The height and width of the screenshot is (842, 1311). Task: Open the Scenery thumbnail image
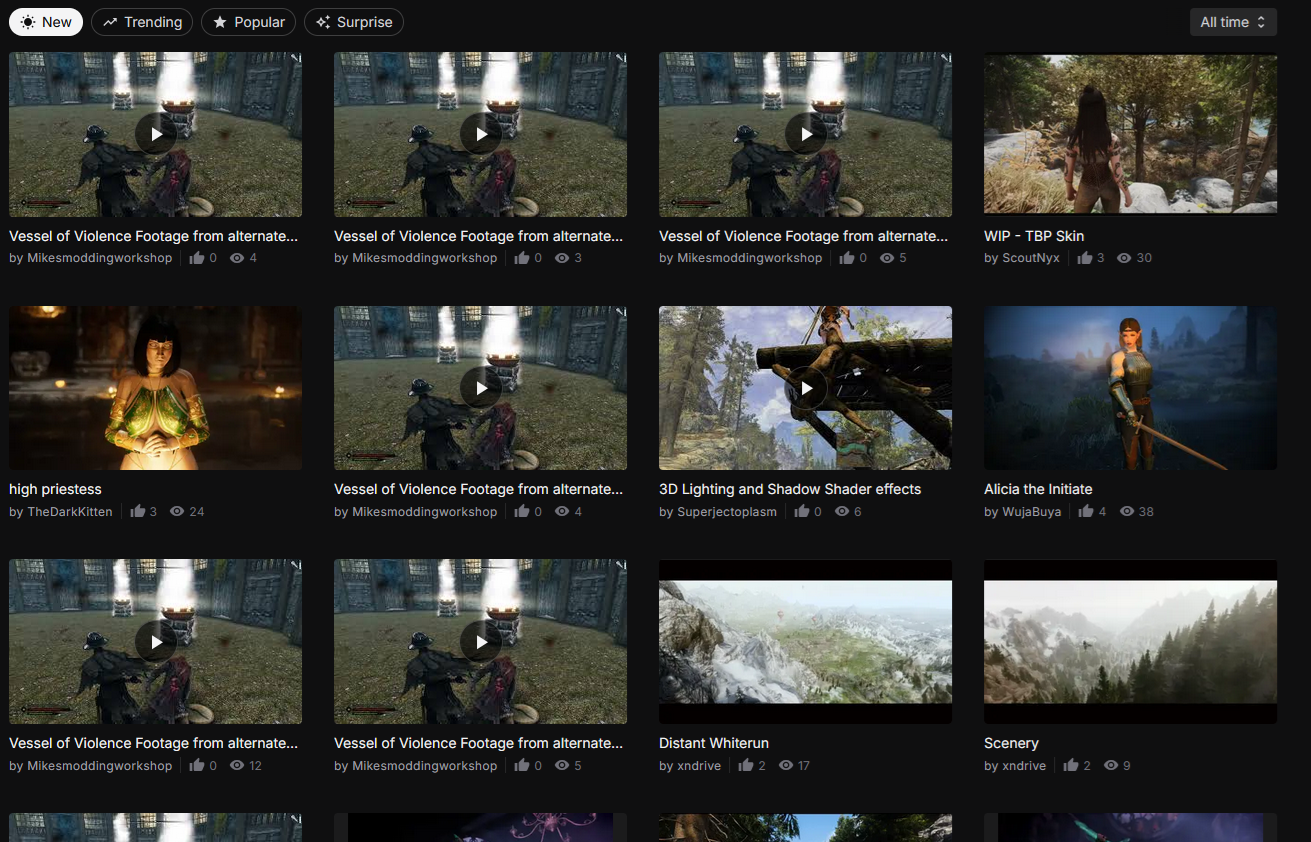(1130, 642)
